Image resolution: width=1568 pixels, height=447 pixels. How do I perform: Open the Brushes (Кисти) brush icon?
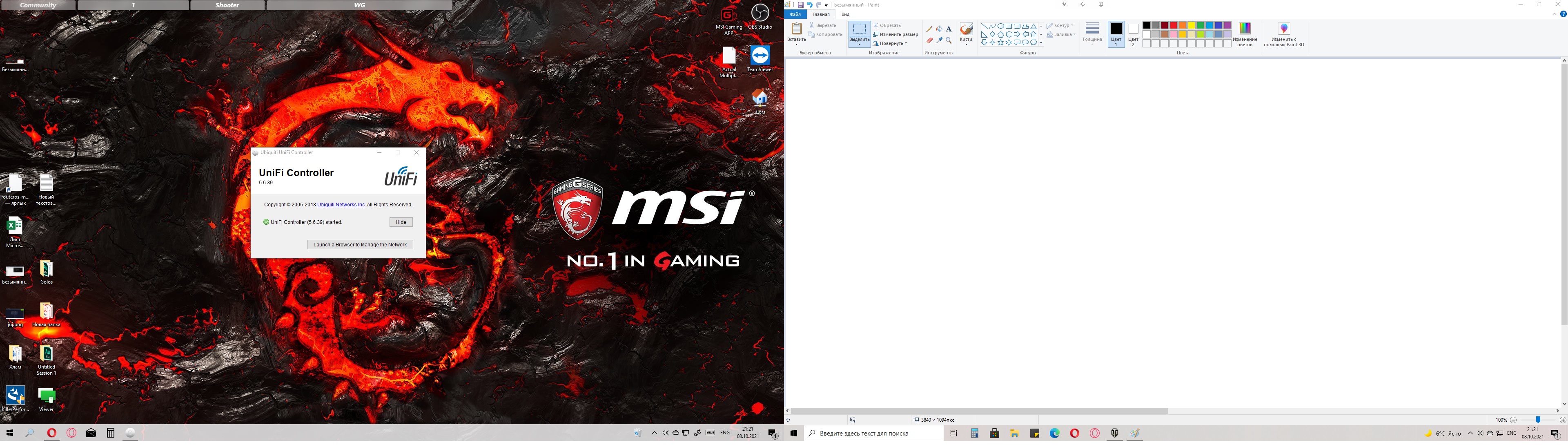pyautogui.click(x=966, y=29)
